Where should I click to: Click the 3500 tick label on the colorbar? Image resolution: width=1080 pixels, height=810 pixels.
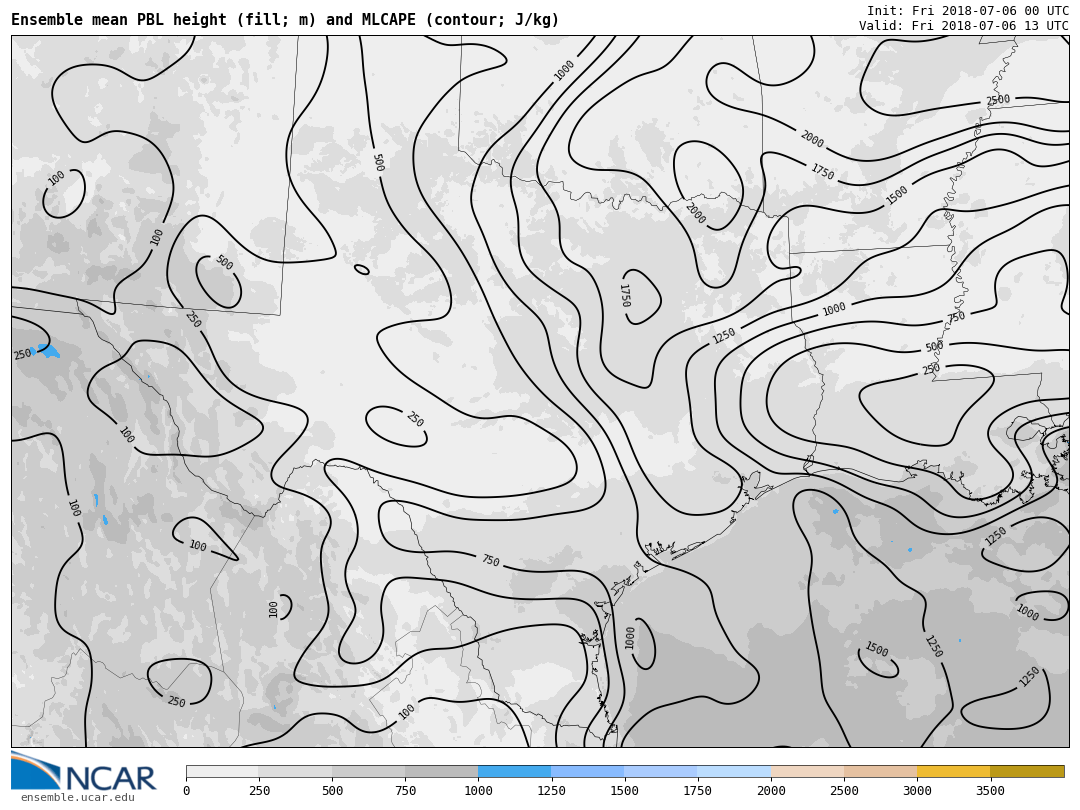[x=990, y=791]
